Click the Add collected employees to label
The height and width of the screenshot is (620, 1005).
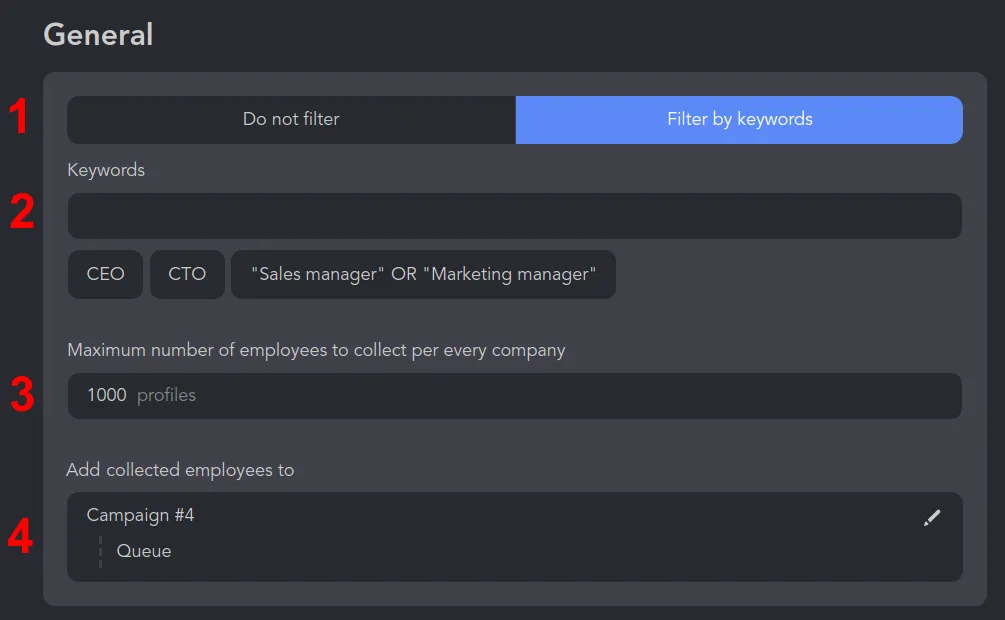(x=180, y=470)
